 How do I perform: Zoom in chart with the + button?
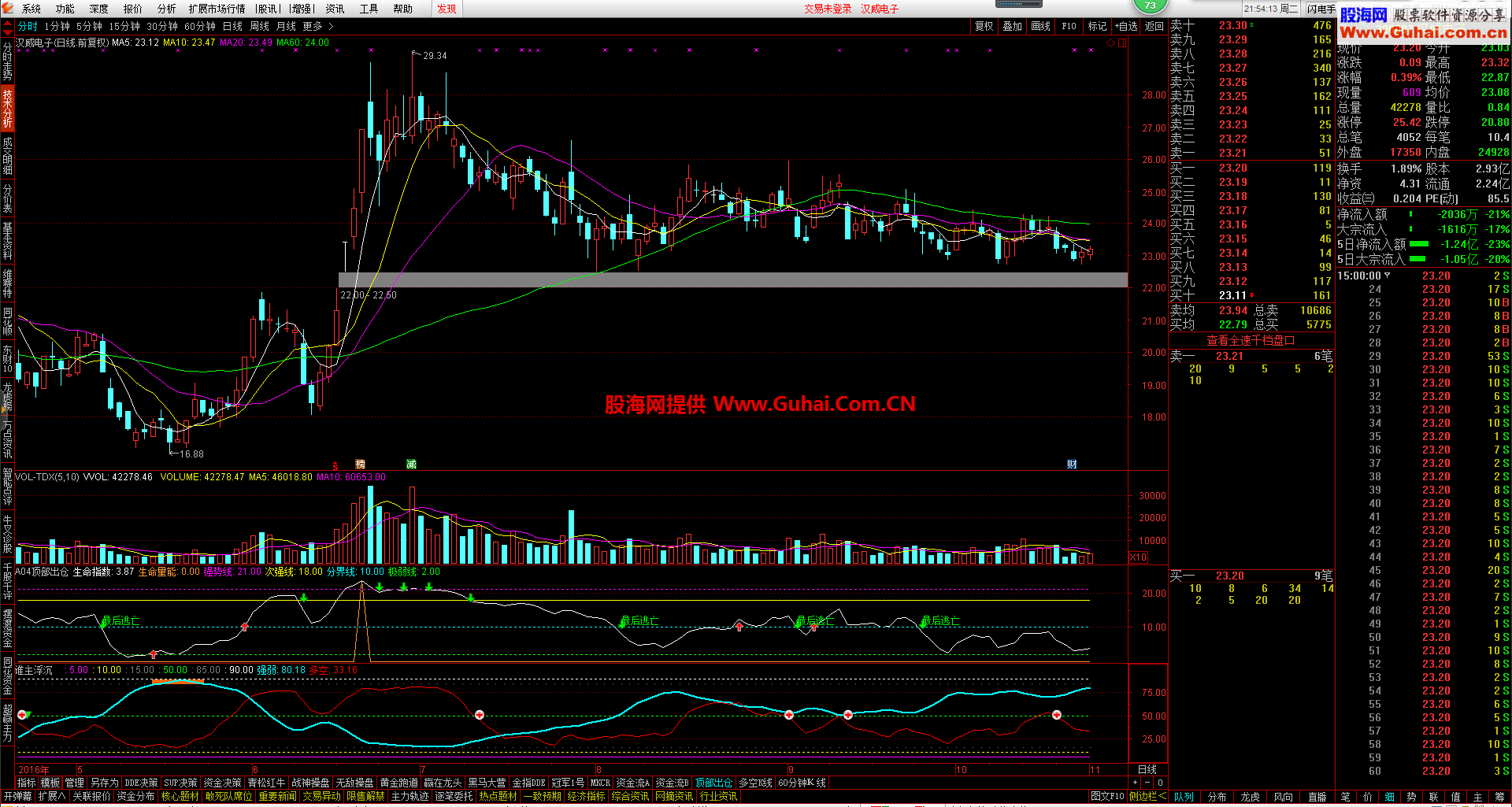coord(1135,783)
